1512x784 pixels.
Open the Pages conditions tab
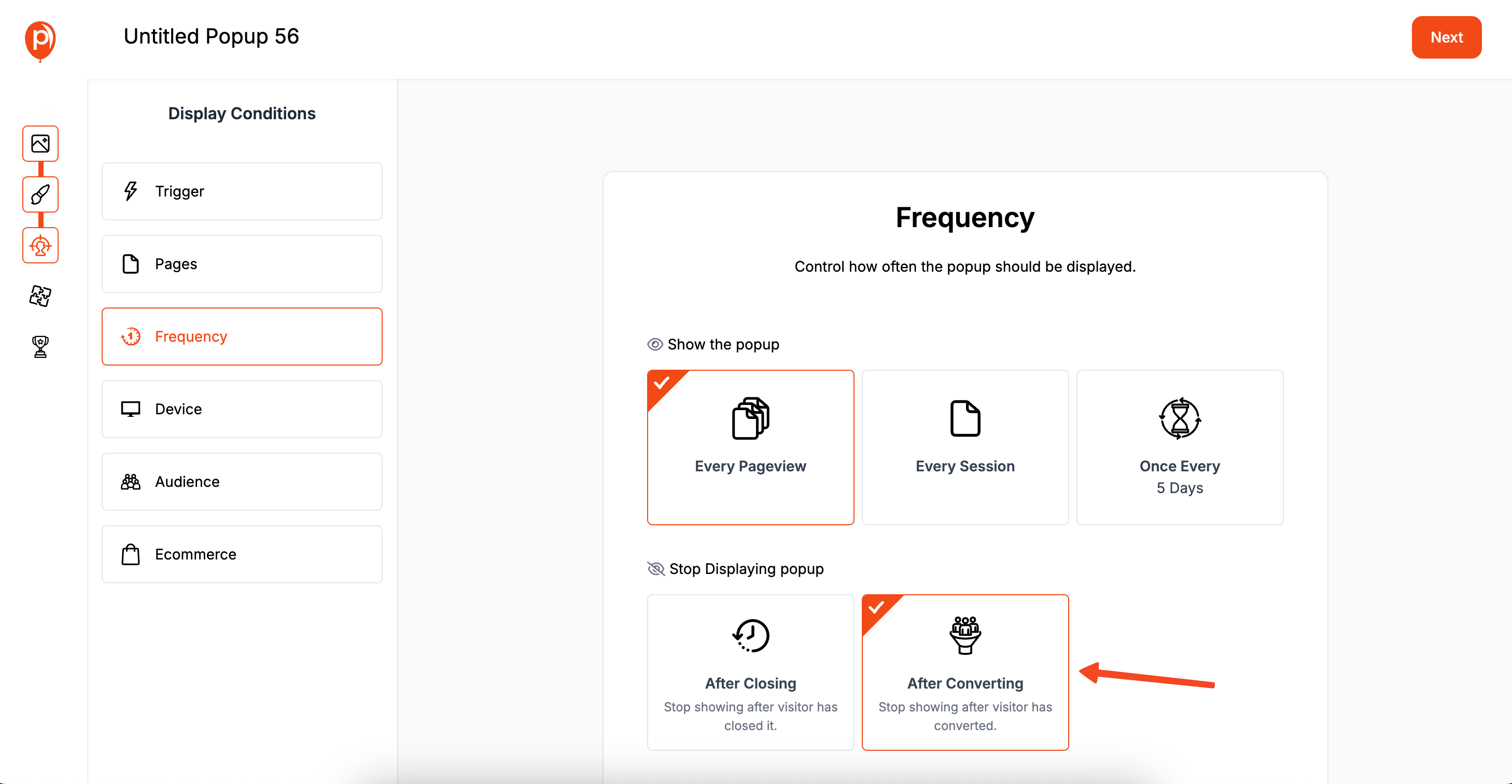point(242,264)
